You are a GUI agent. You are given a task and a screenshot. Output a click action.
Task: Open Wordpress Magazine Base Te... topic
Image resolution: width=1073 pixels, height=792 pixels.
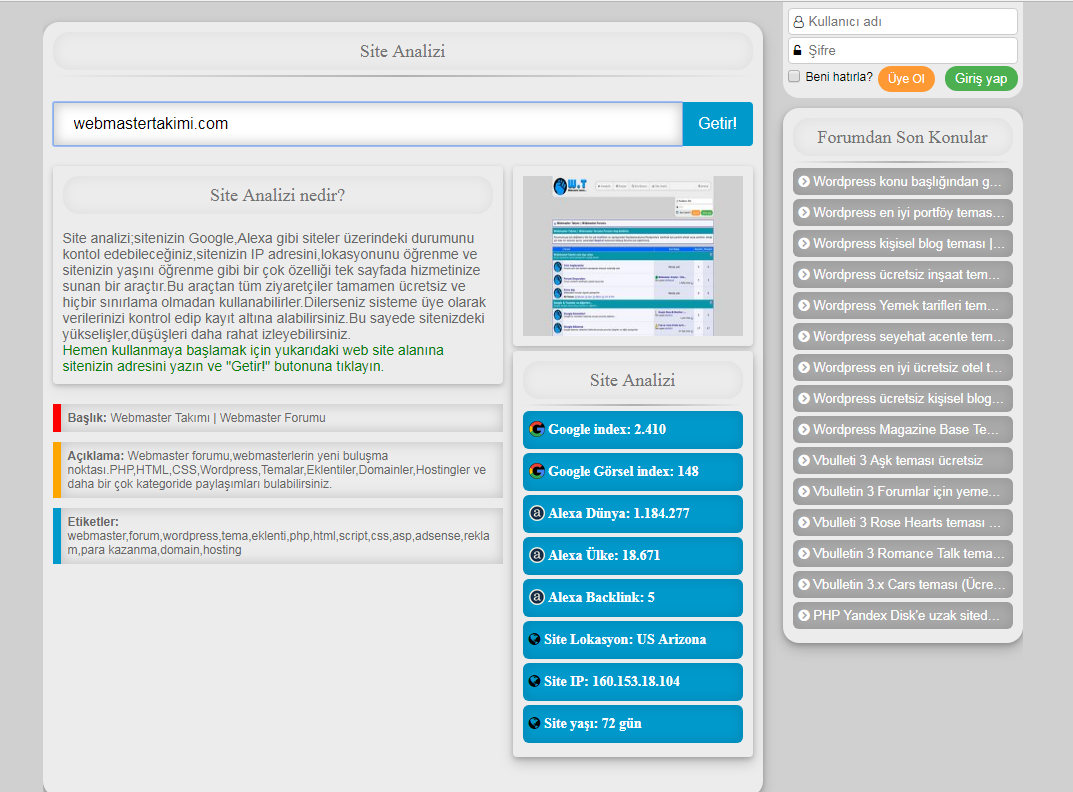point(903,429)
